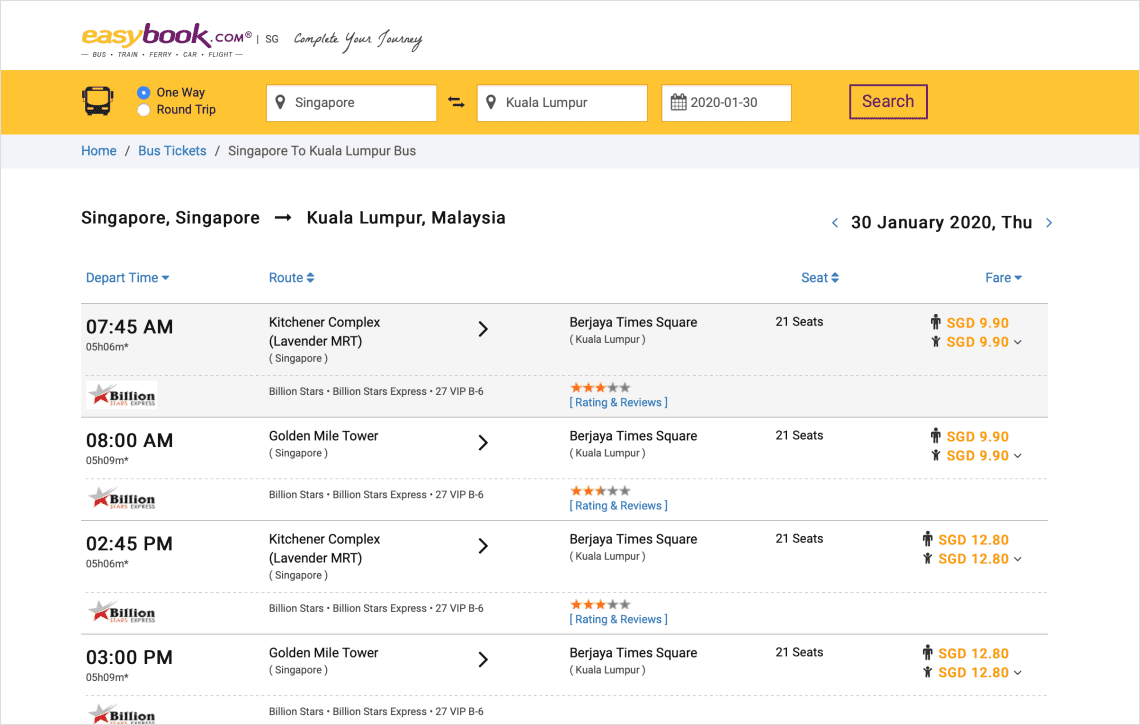Open Bus Tickets breadcrumb link
The width and height of the screenshot is (1140, 725).
(172, 151)
